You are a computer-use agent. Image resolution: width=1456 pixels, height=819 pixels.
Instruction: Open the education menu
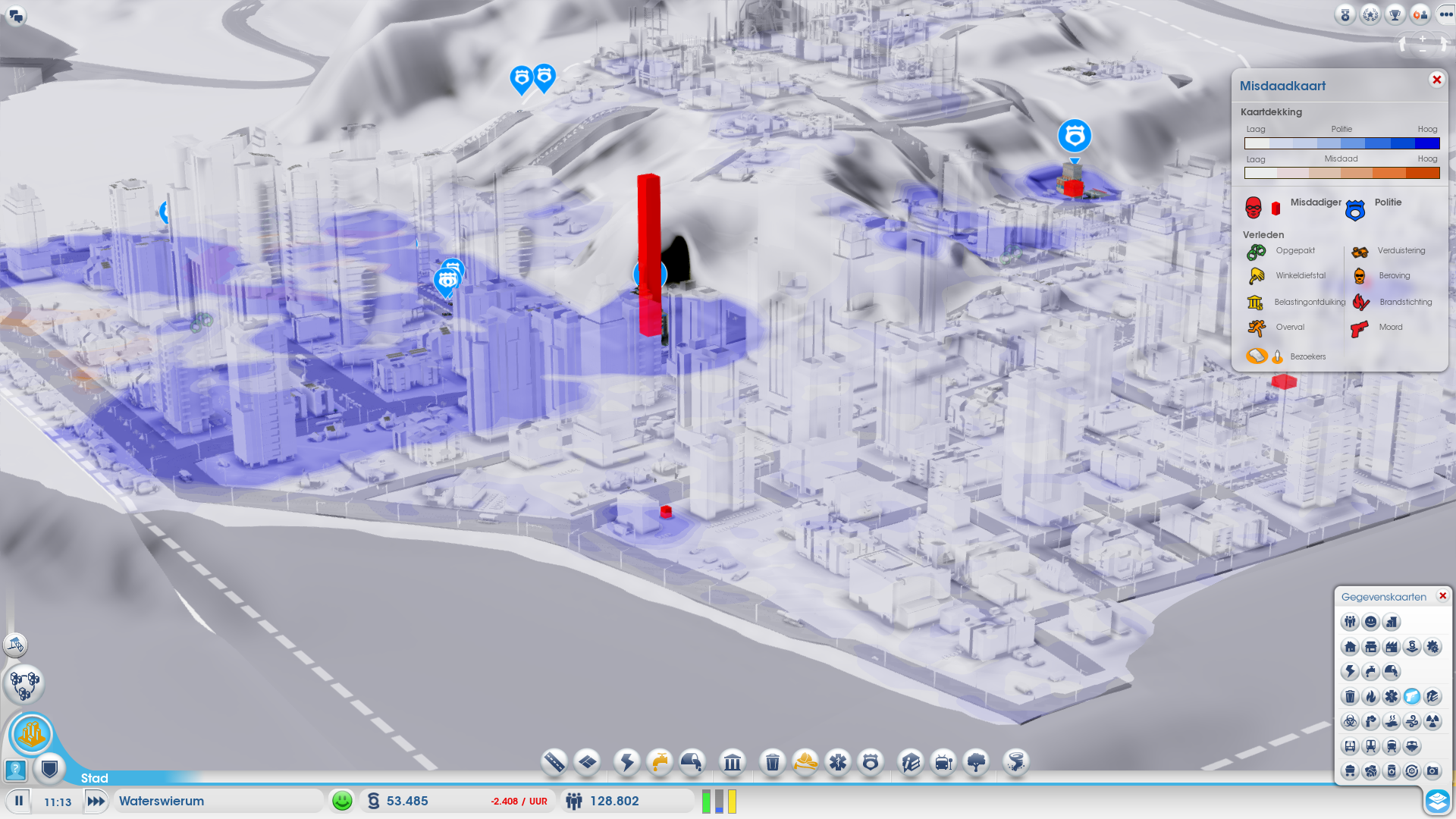click(x=911, y=761)
